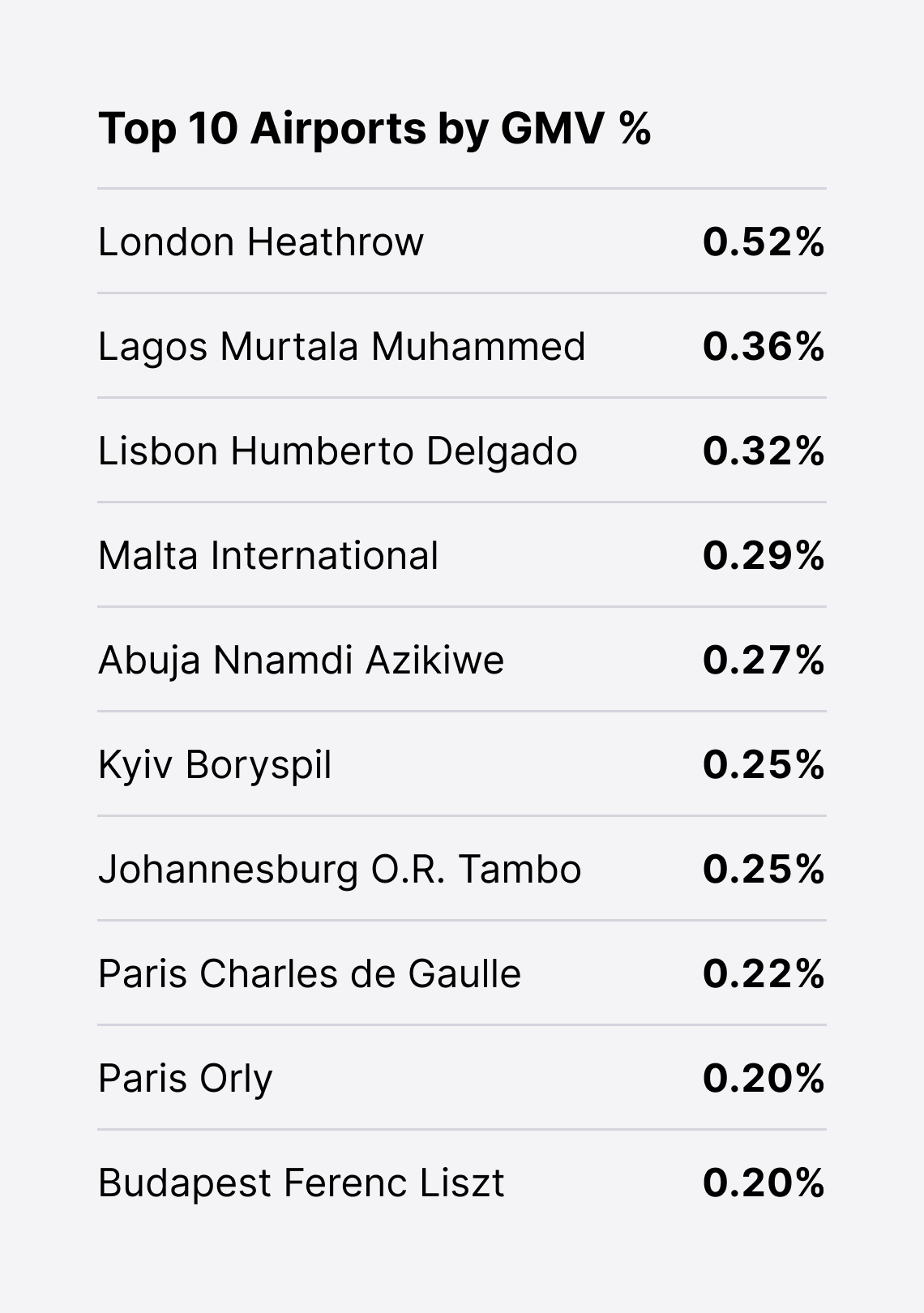Select Abuja Nnamdi Azikiwe airport
Viewport: 924px width, 1313px height.
click(x=301, y=661)
